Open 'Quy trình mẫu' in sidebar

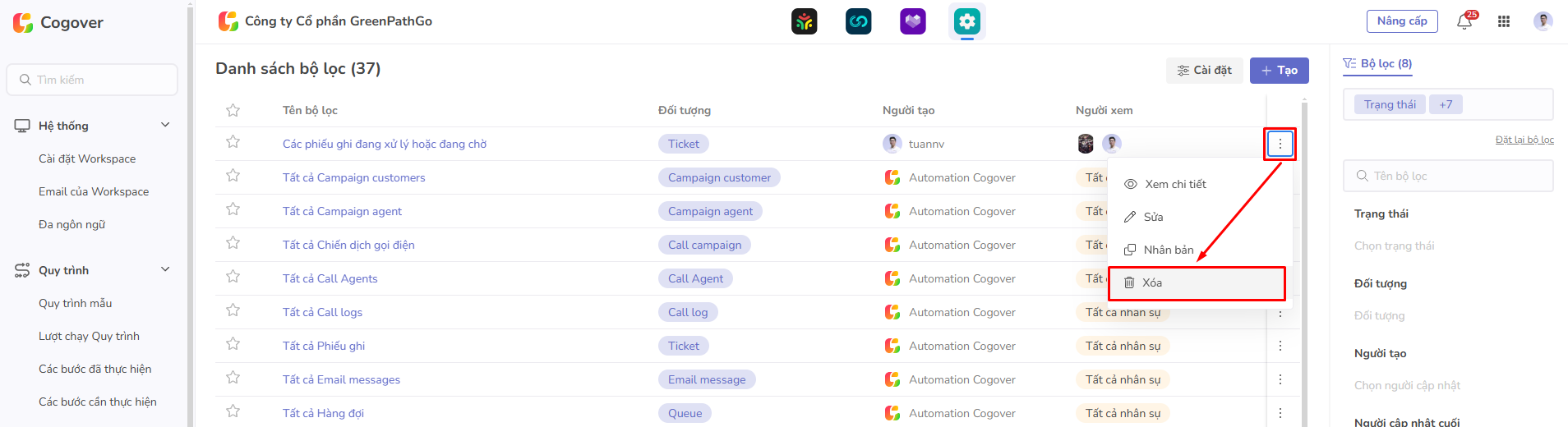[x=76, y=303]
